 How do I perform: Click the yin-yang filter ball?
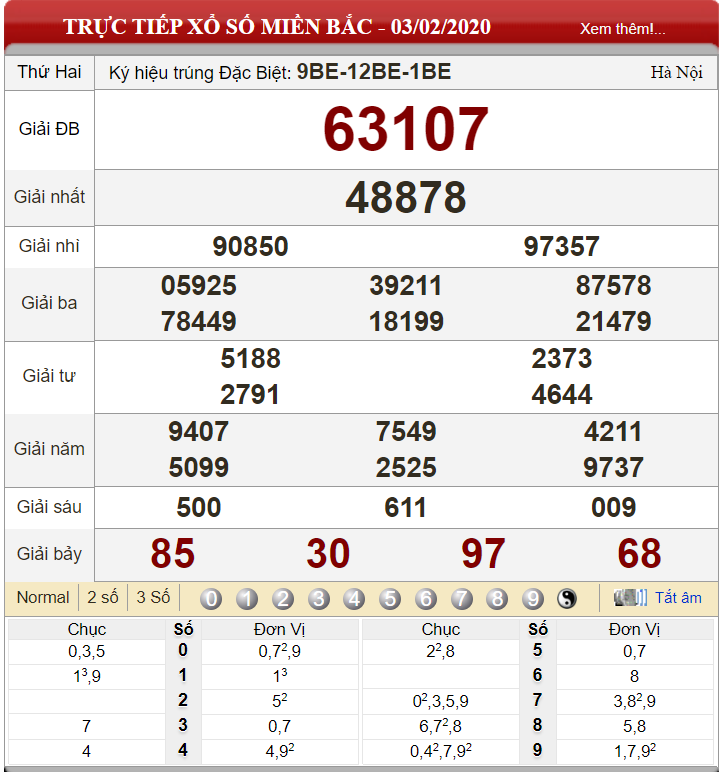tap(567, 599)
